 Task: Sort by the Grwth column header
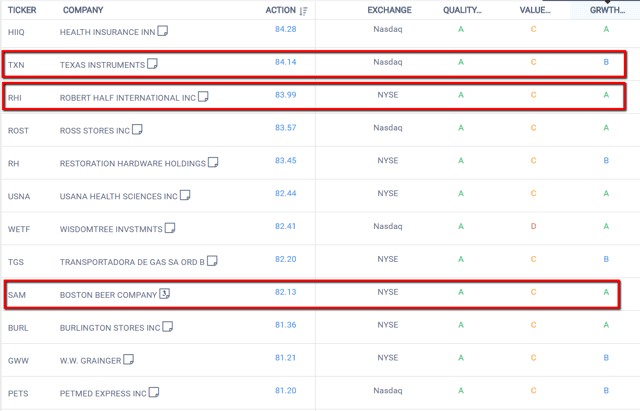(x=606, y=10)
